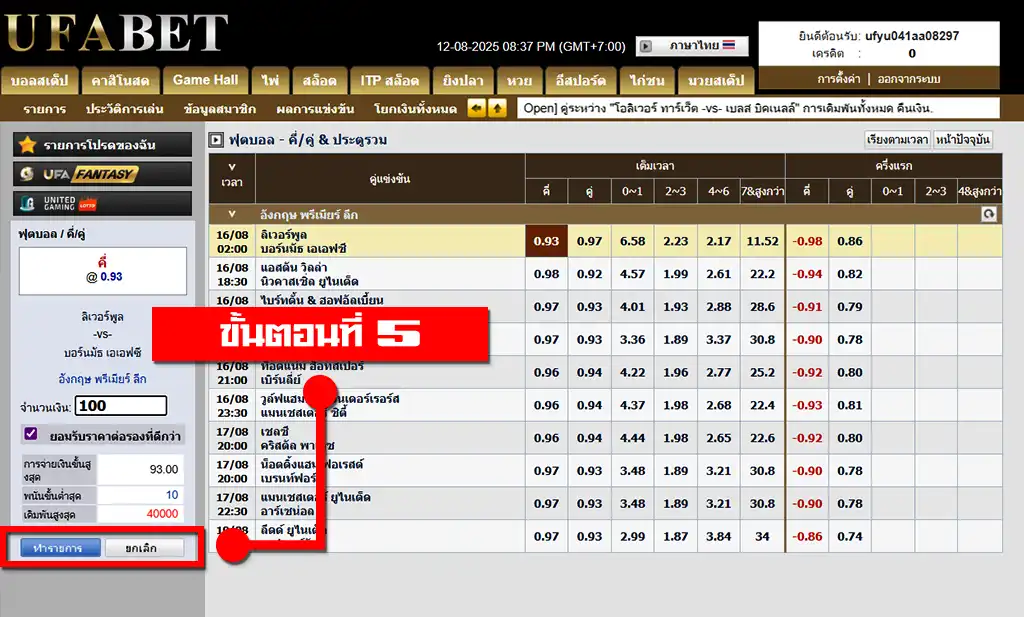Click the play icon beside ฟุตบอล title
Image resolution: width=1024 pixels, height=617 pixels.
(x=216, y=140)
